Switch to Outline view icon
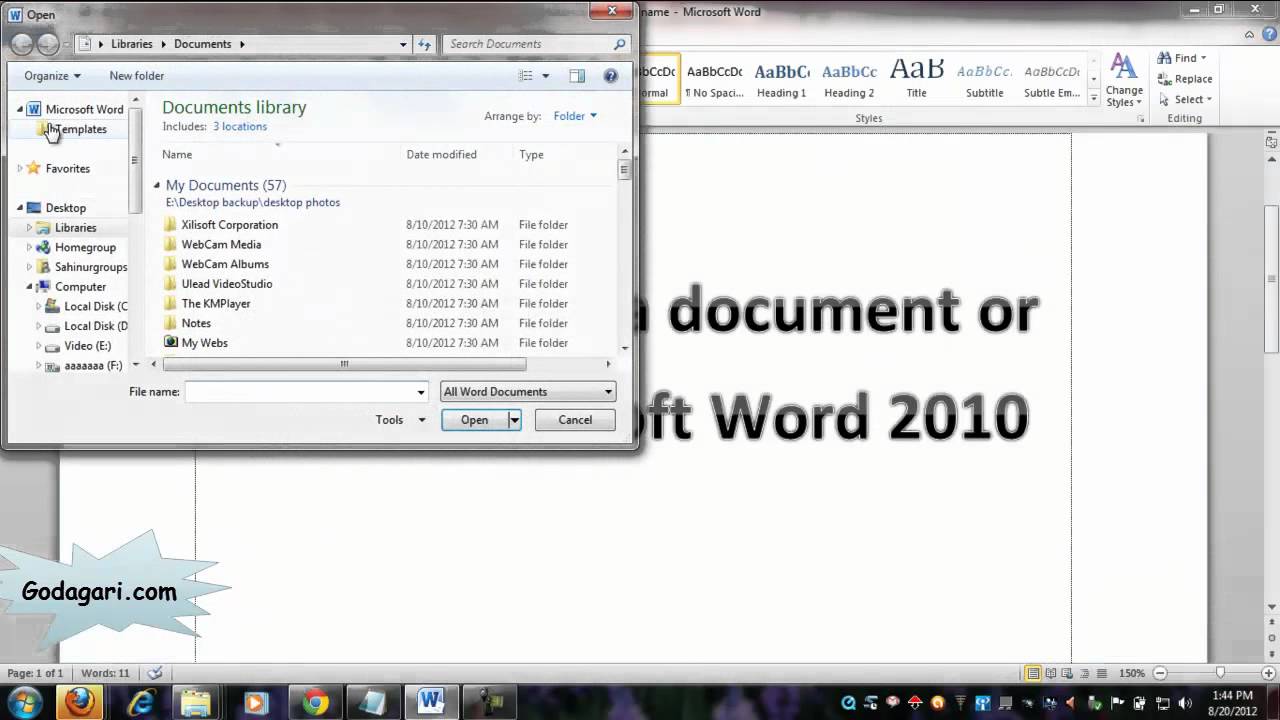The height and width of the screenshot is (720, 1280). tap(1085, 674)
